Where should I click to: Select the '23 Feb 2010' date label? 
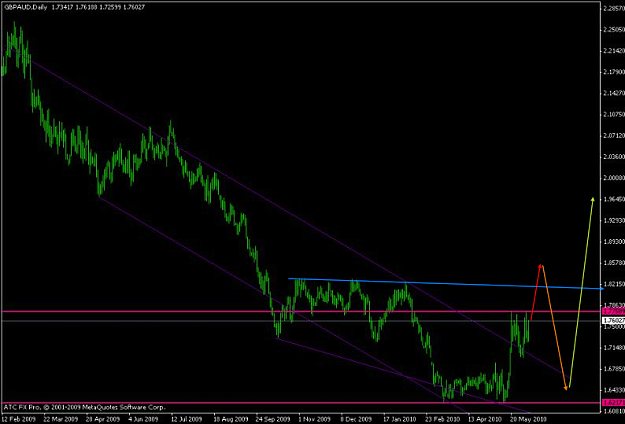click(442, 420)
